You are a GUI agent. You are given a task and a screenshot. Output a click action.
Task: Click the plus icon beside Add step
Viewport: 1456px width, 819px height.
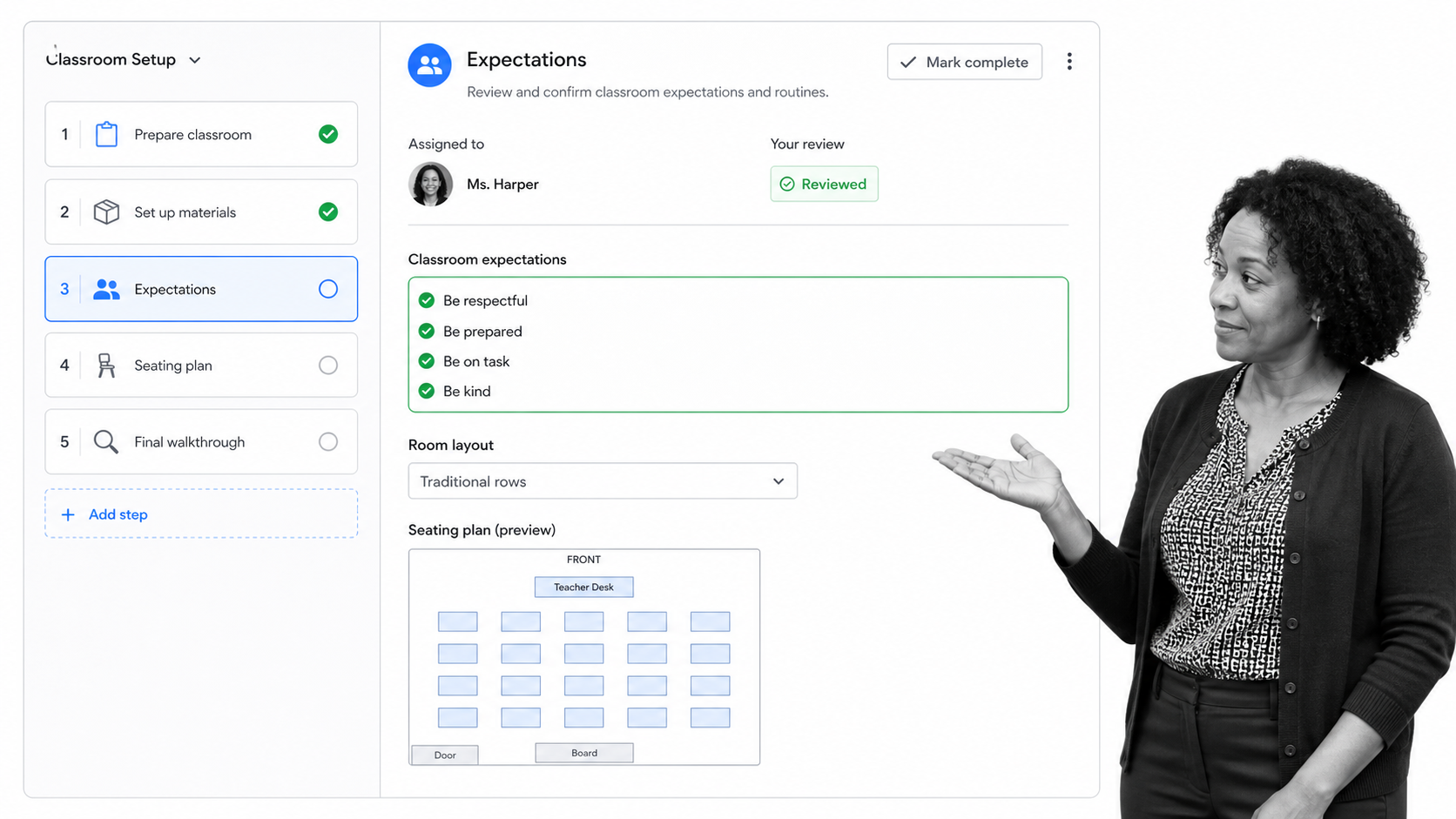pyautogui.click(x=68, y=514)
